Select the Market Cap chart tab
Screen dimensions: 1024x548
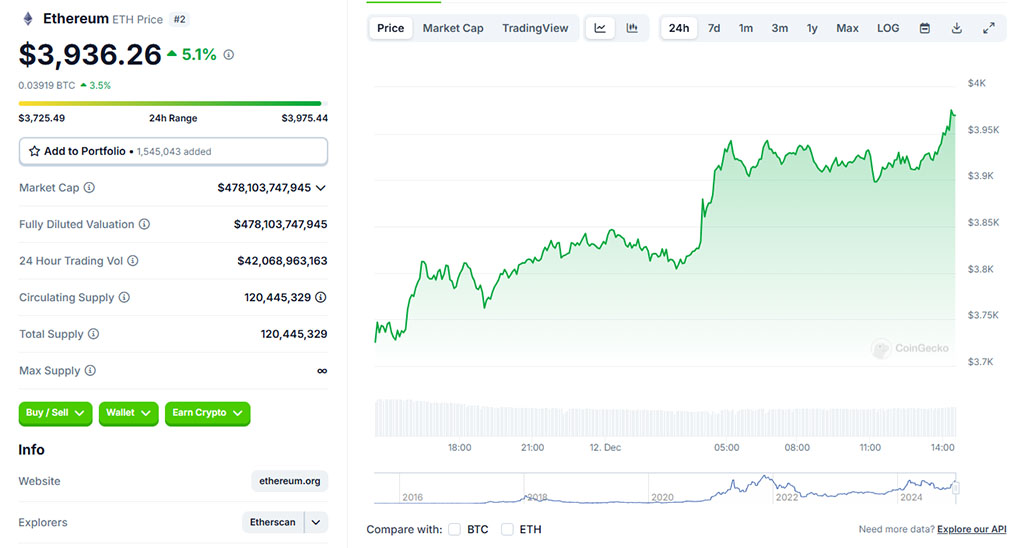coord(453,28)
